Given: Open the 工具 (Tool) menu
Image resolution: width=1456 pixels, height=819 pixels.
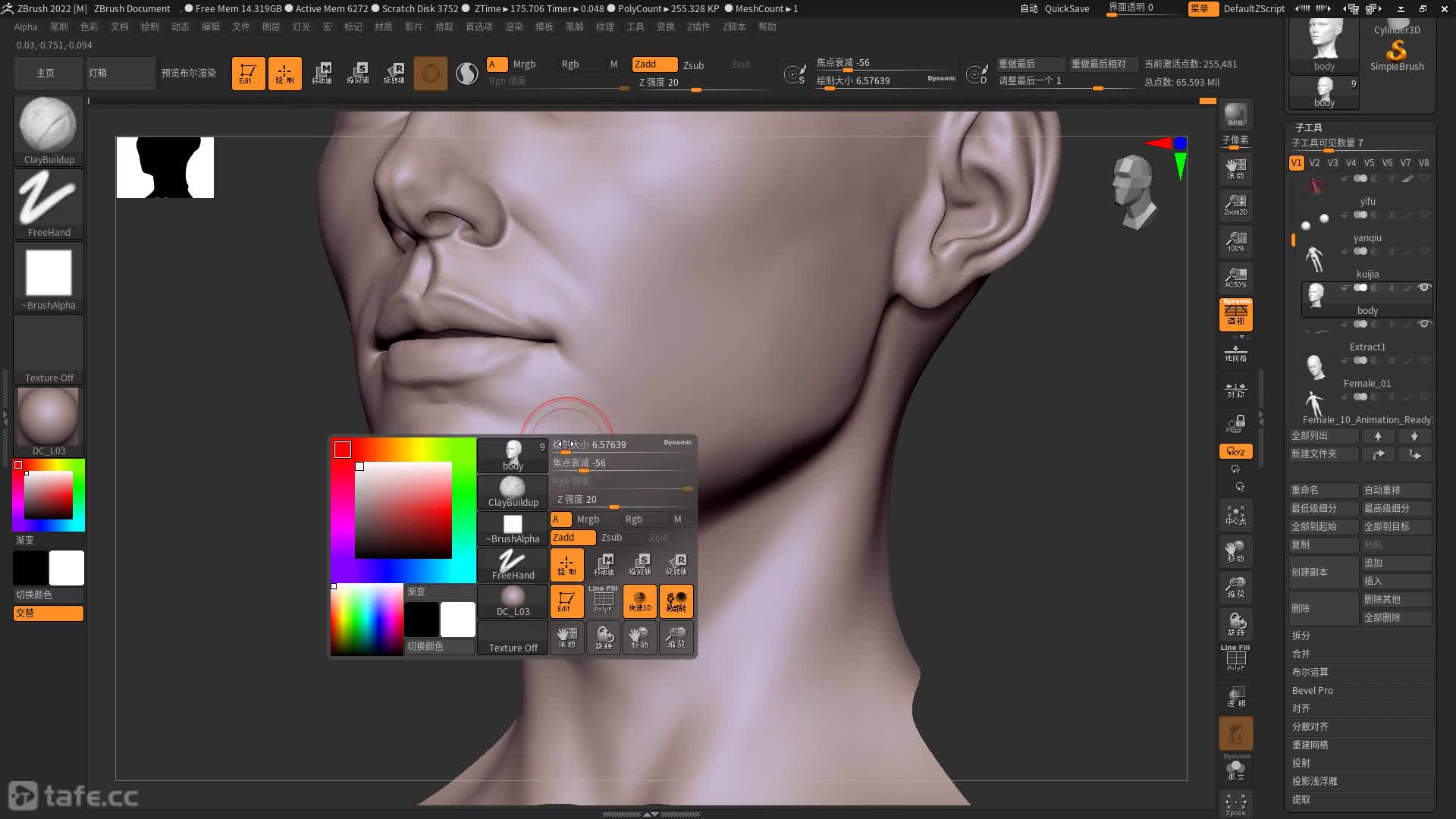Looking at the screenshot, I should [x=635, y=27].
